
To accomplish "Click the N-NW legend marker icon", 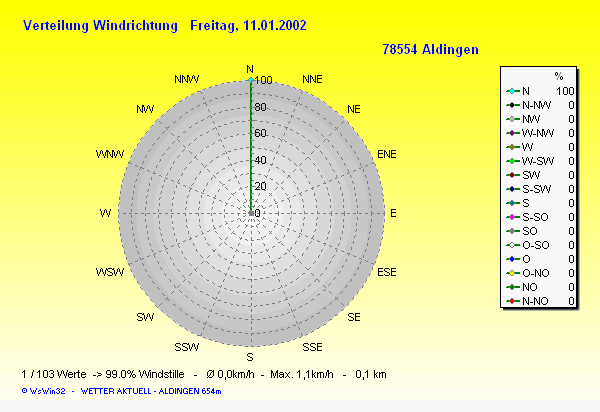I will [x=512, y=105].
